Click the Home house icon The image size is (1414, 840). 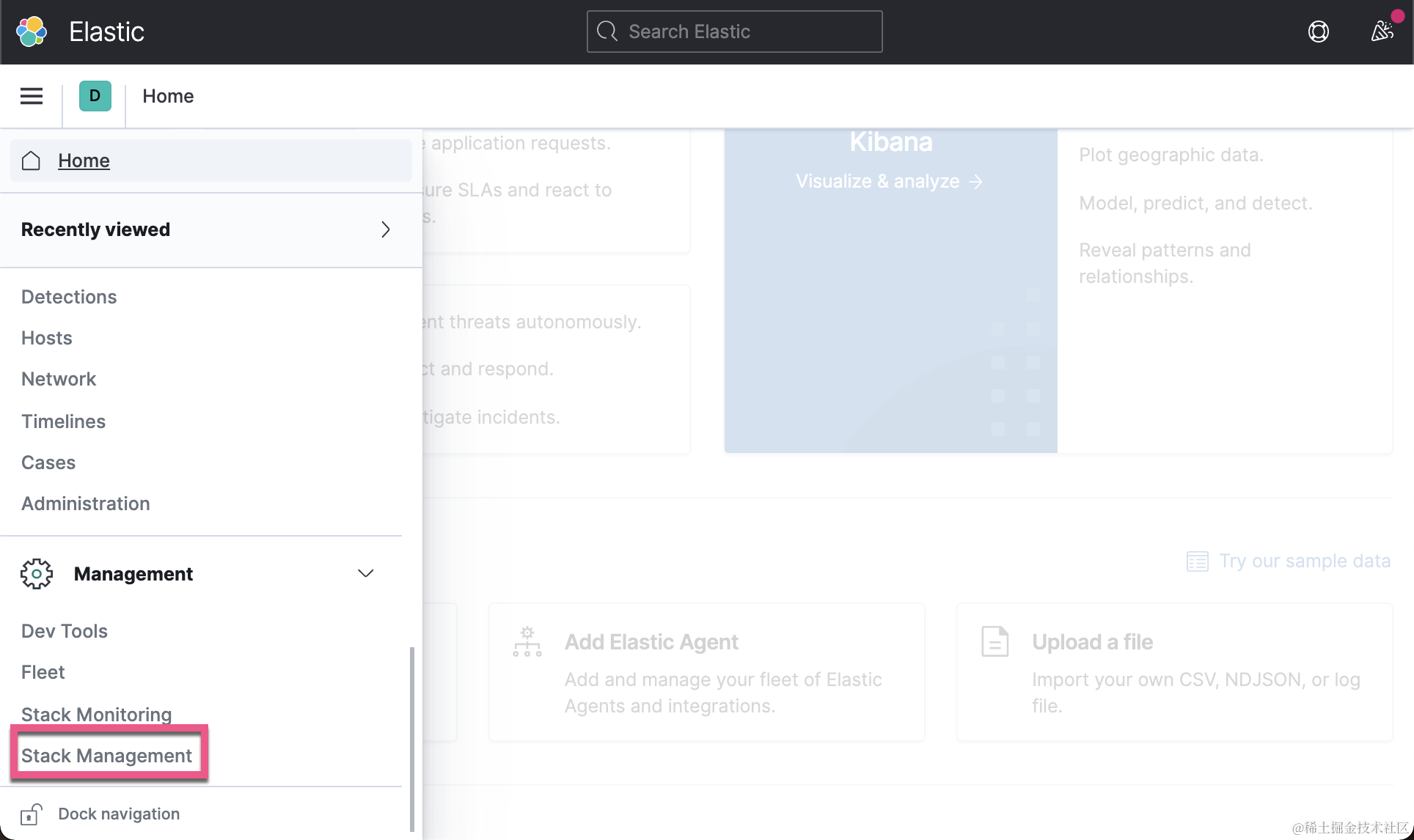coord(31,161)
